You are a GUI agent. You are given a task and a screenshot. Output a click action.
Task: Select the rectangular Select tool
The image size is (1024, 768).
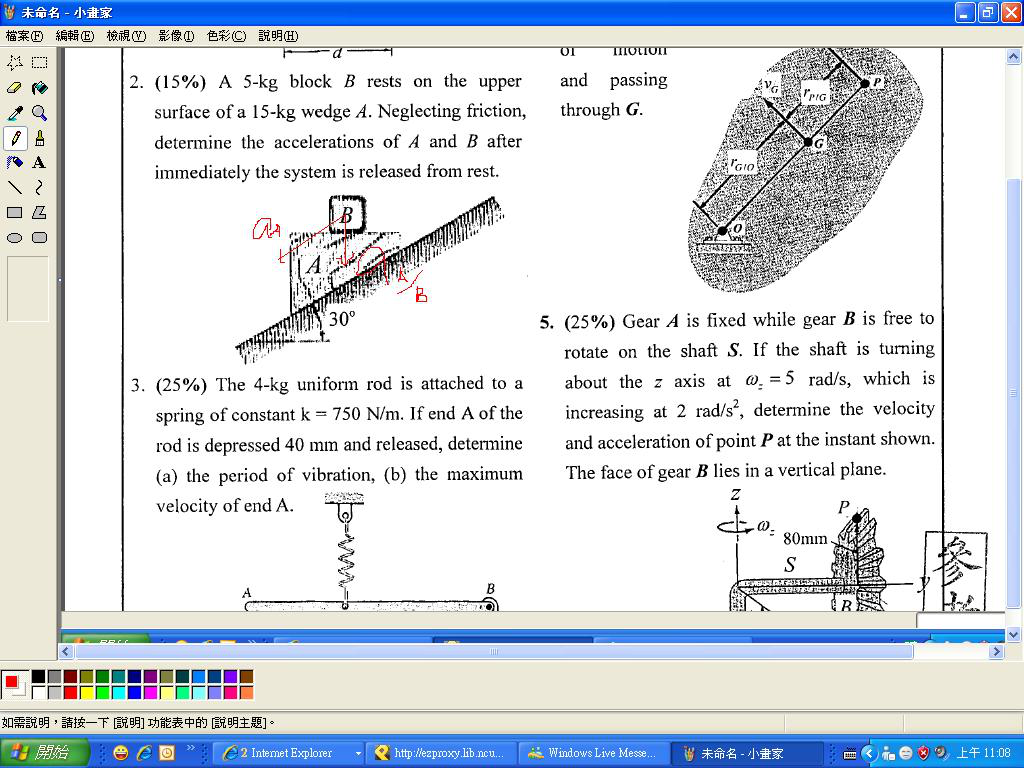click(x=39, y=63)
